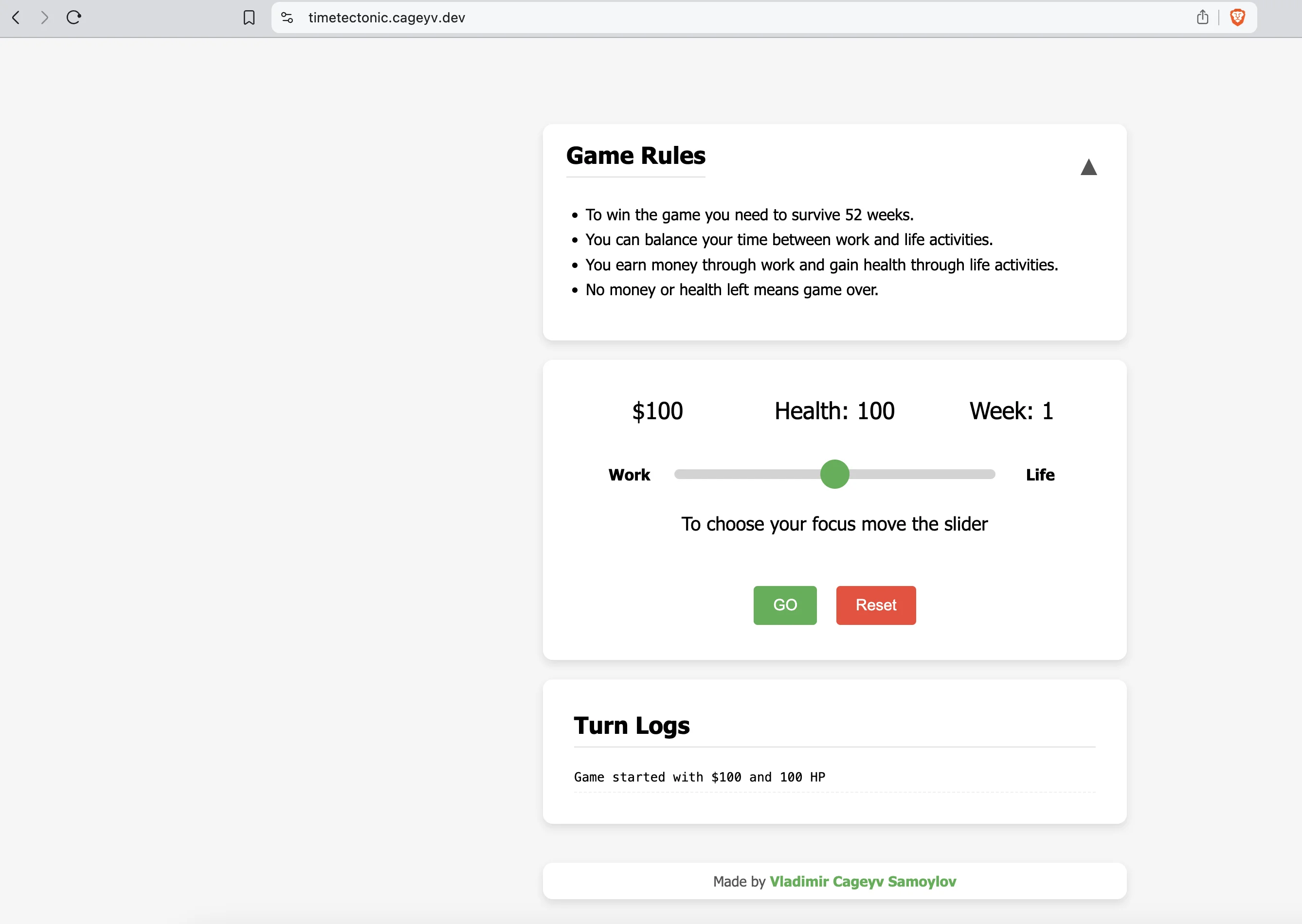This screenshot has height=924, width=1302.
Task: Navigate back using the back arrow
Action: click(x=16, y=18)
